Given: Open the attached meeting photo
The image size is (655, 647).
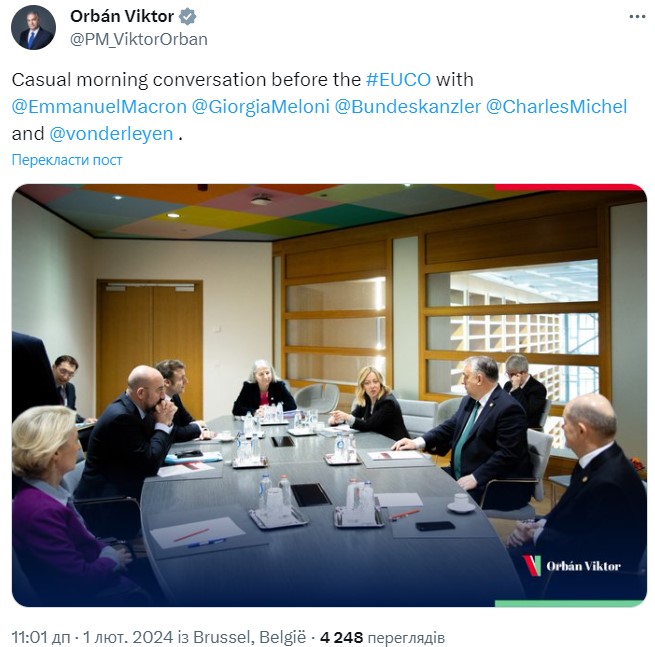Looking at the screenshot, I should [x=300, y=400].
